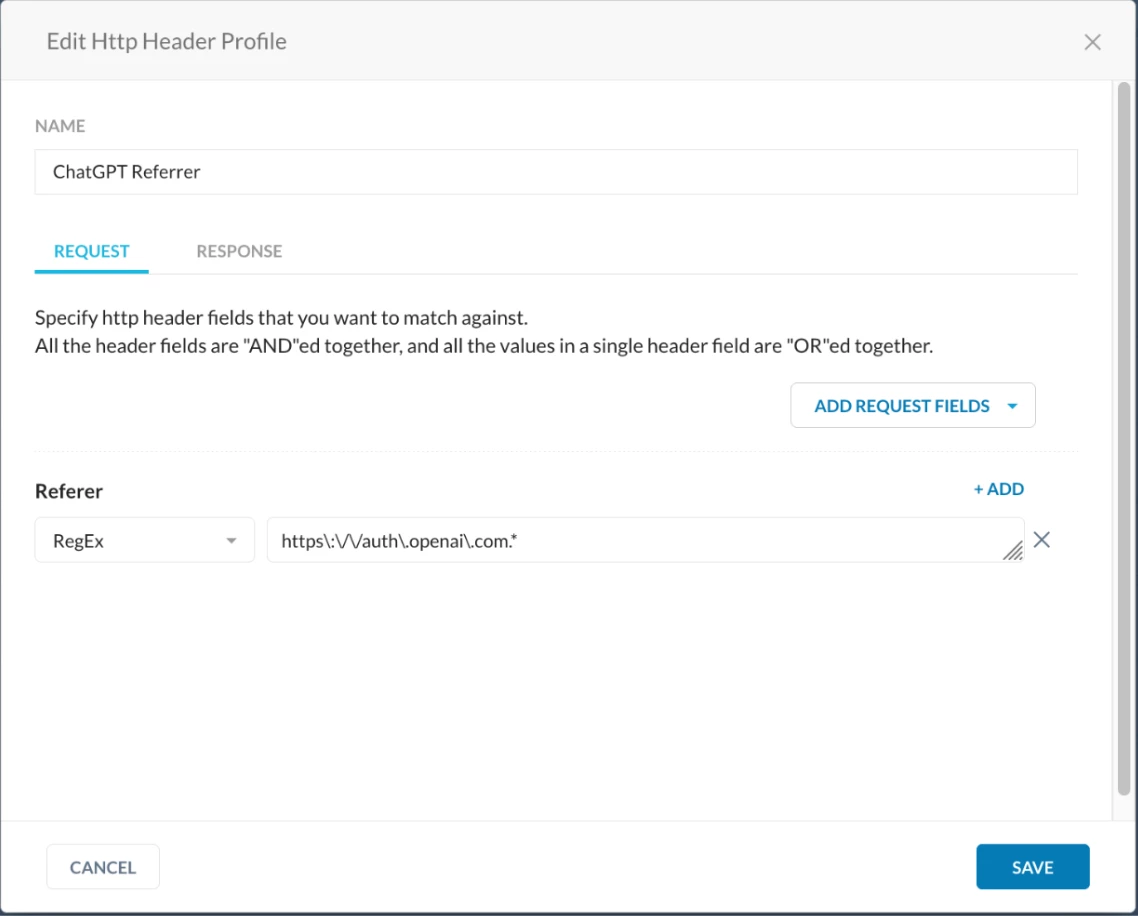The height and width of the screenshot is (916, 1138).
Task: Click the NAME label
Action: 60,126
